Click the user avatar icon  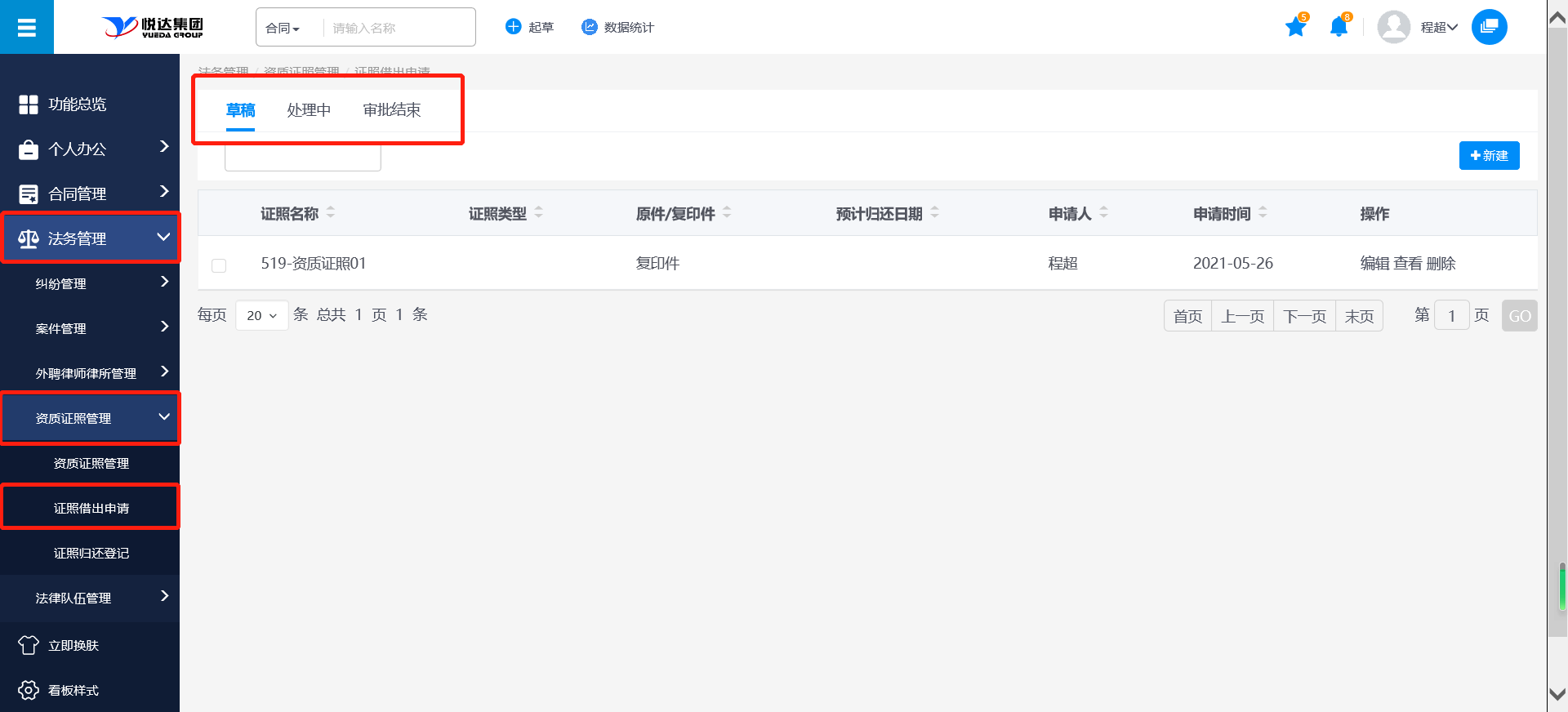1393,28
